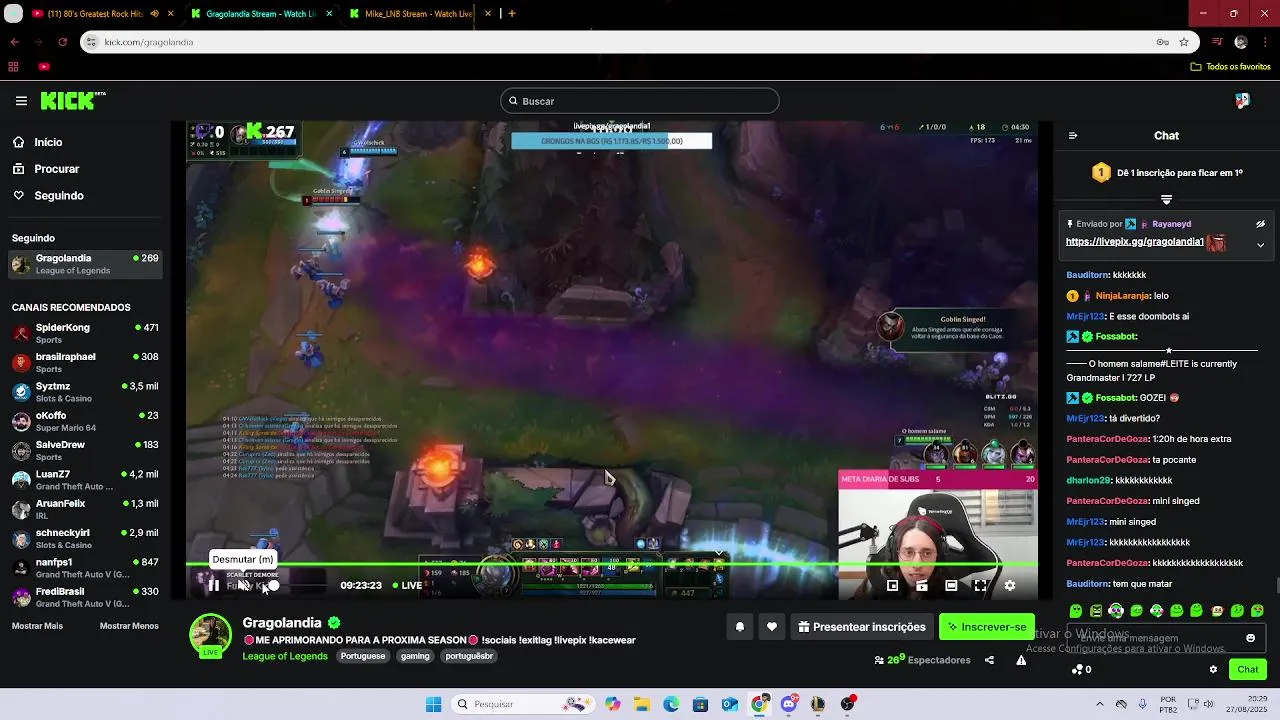This screenshot has height=720, width=1280.
Task: Reload the page in browser
Action: pyautogui.click(x=62, y=42)
